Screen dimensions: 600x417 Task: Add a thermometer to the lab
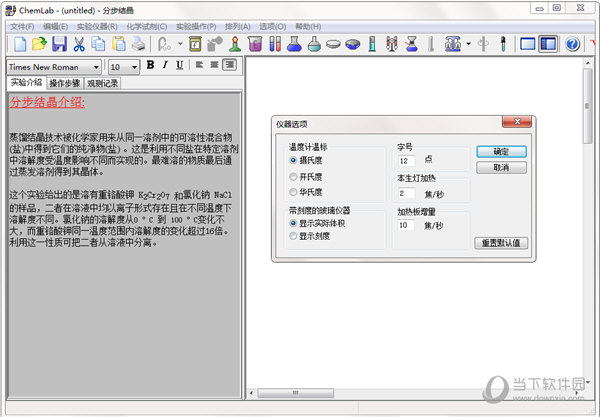pos(431,44)
